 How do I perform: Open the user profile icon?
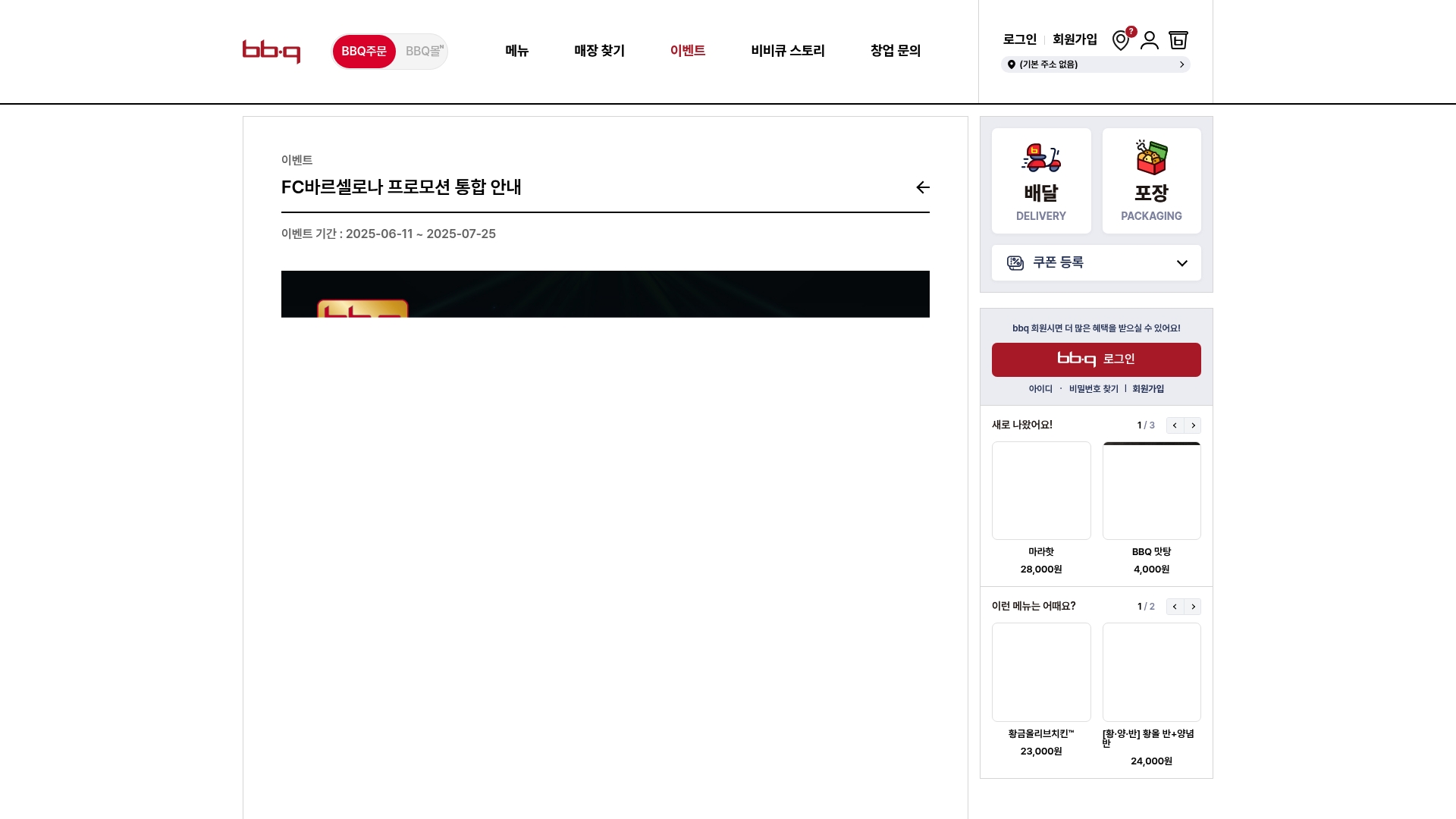click(x=1150, y=40)
